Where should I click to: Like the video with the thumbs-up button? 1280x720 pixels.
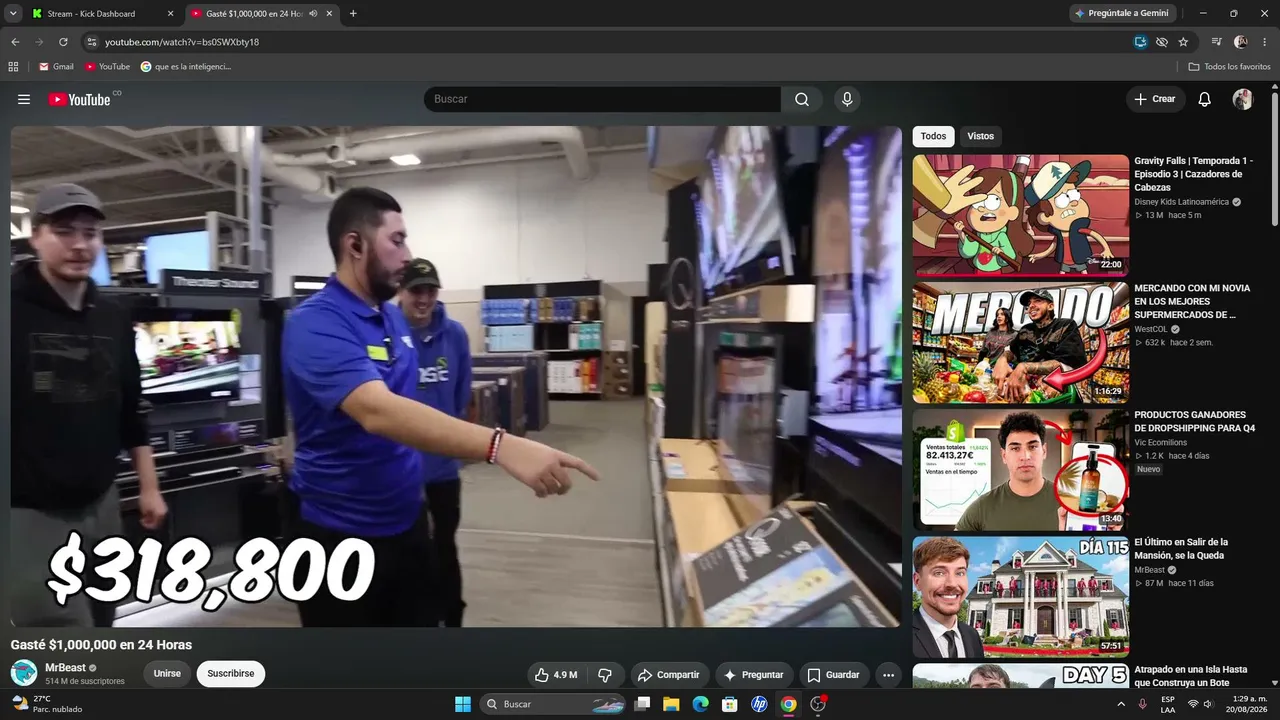[x=556, y=675]
